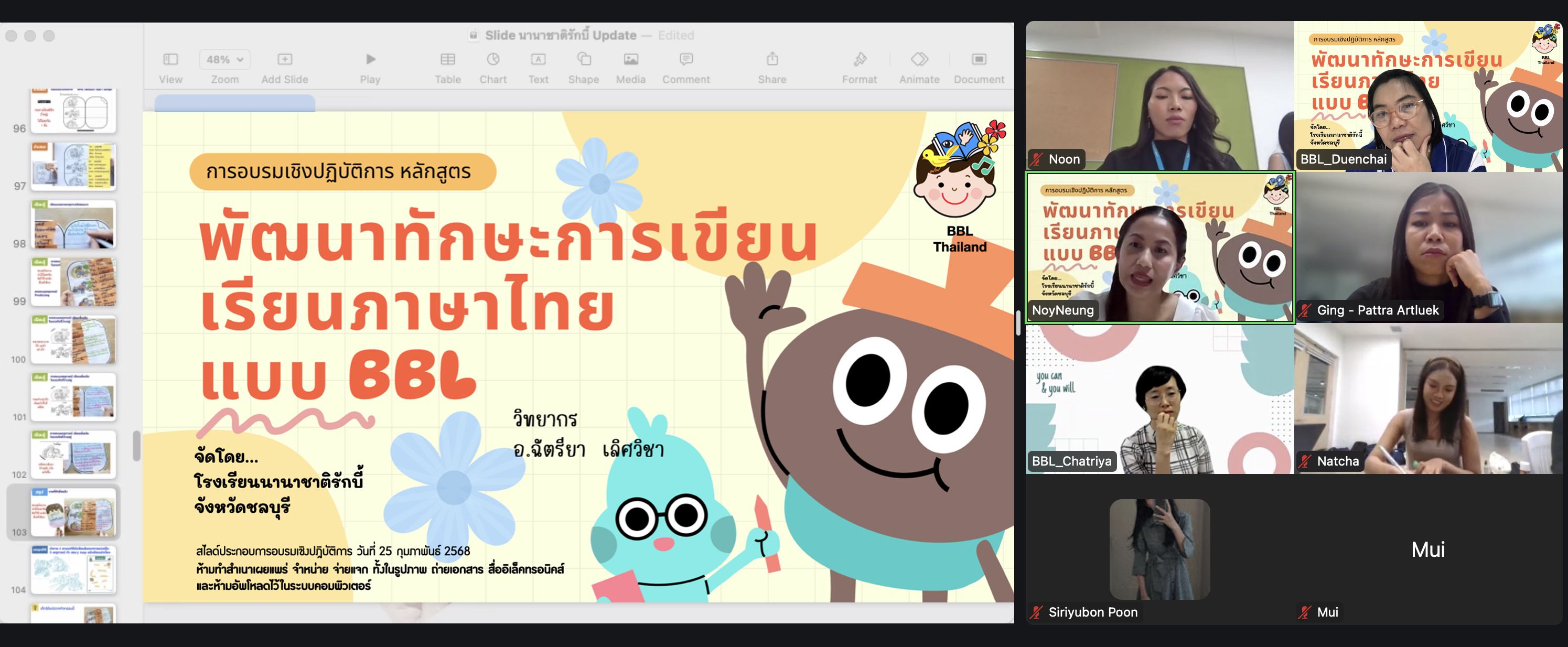Open the 48% Zoom dropdown
The width and height of the screenshot is (1568, 647).
pyautogui.click(x=224, y=60)
